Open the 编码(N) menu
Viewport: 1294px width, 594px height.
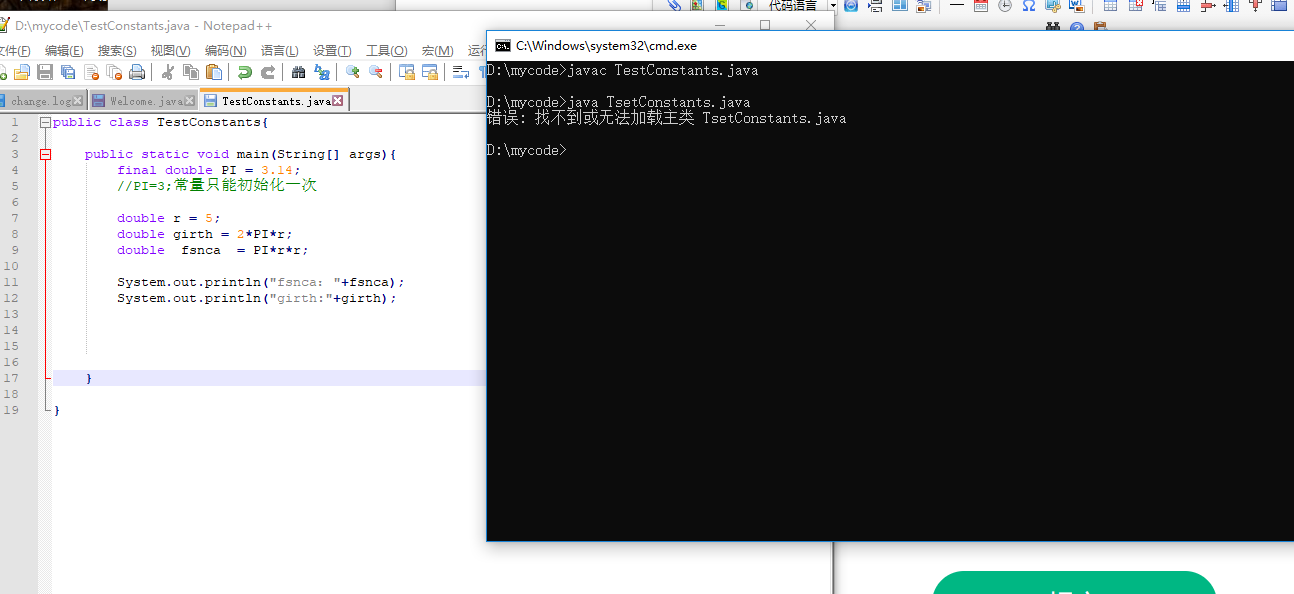click(x=225, y=51)
